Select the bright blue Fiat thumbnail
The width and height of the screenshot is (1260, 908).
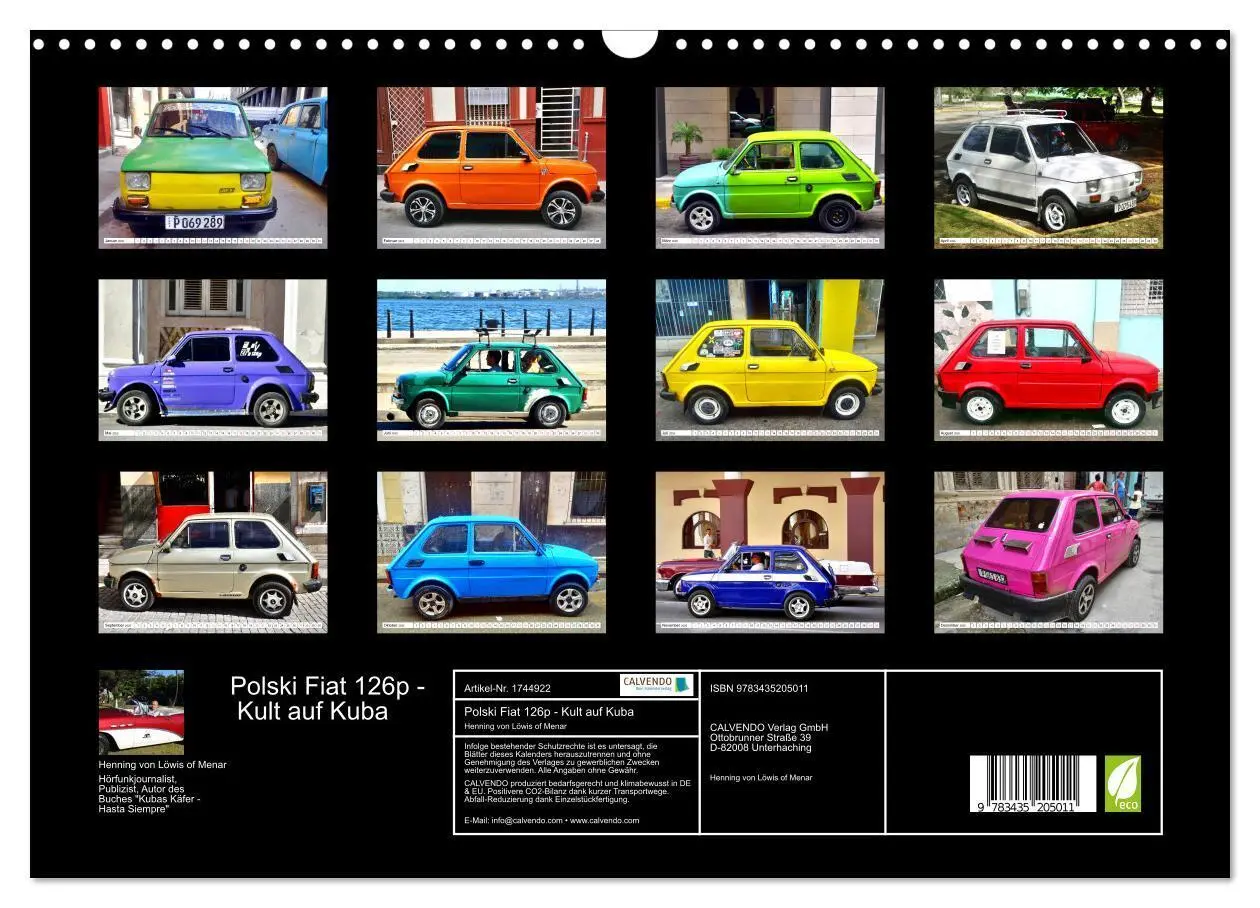491,552
